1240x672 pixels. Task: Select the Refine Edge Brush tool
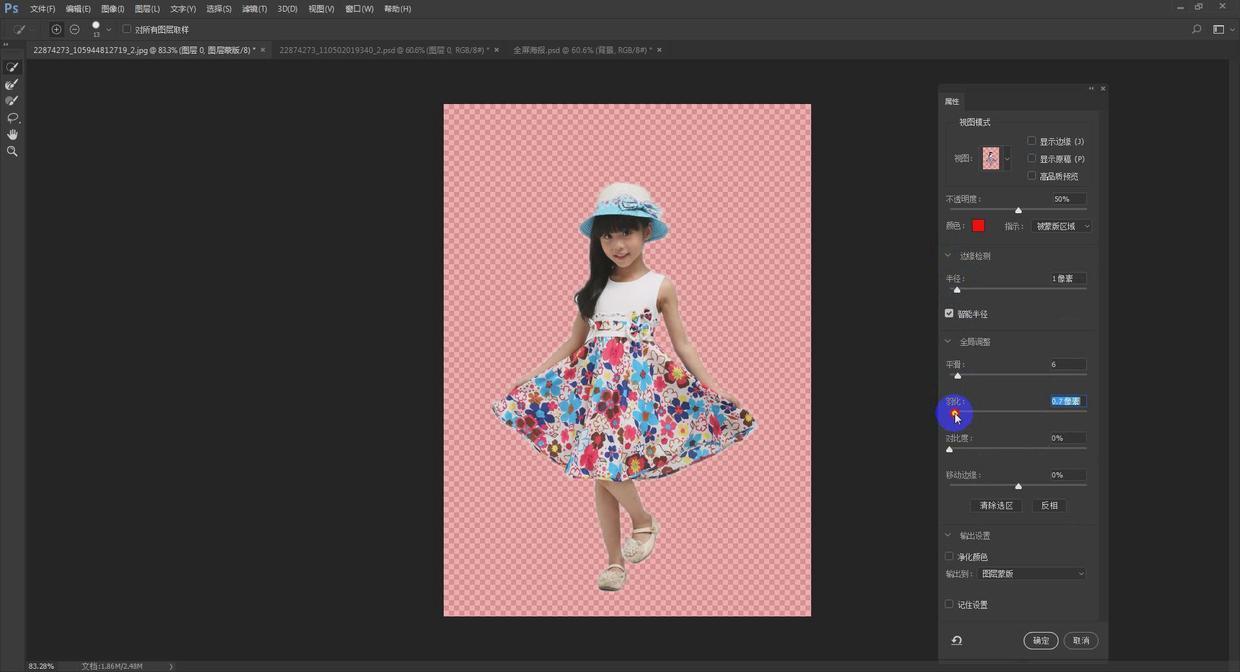tap(12, 84)
